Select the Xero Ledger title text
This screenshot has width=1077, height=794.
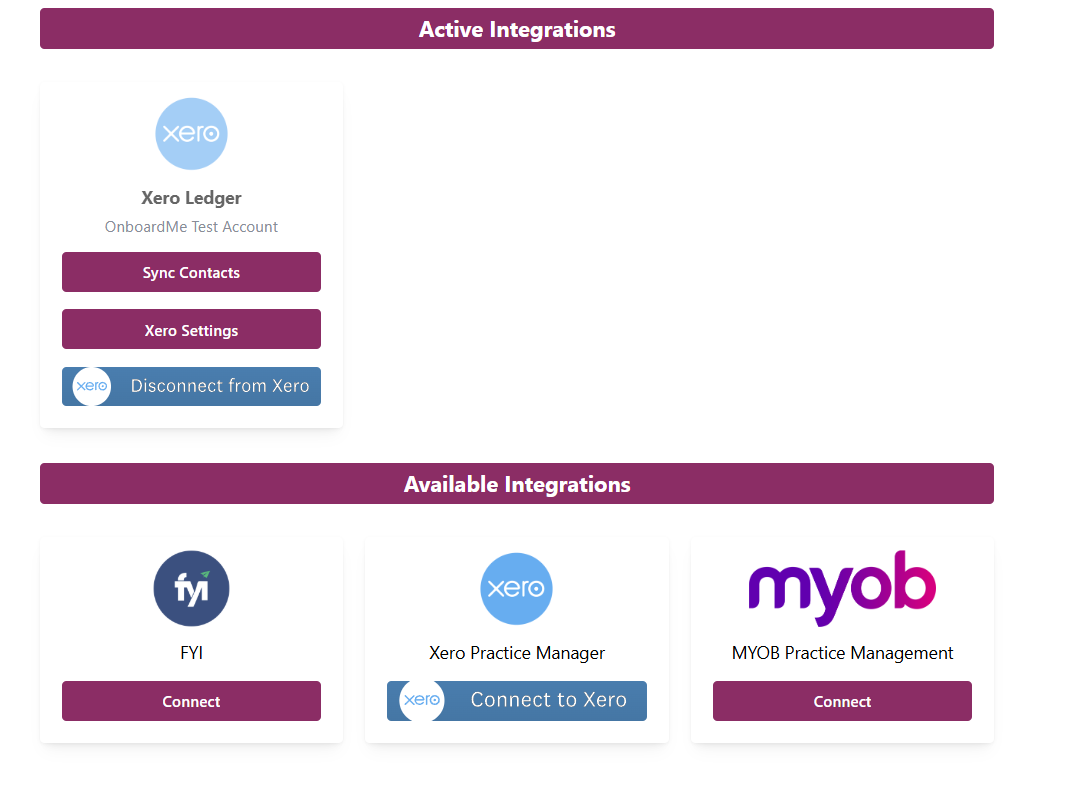tap(191, 198)
